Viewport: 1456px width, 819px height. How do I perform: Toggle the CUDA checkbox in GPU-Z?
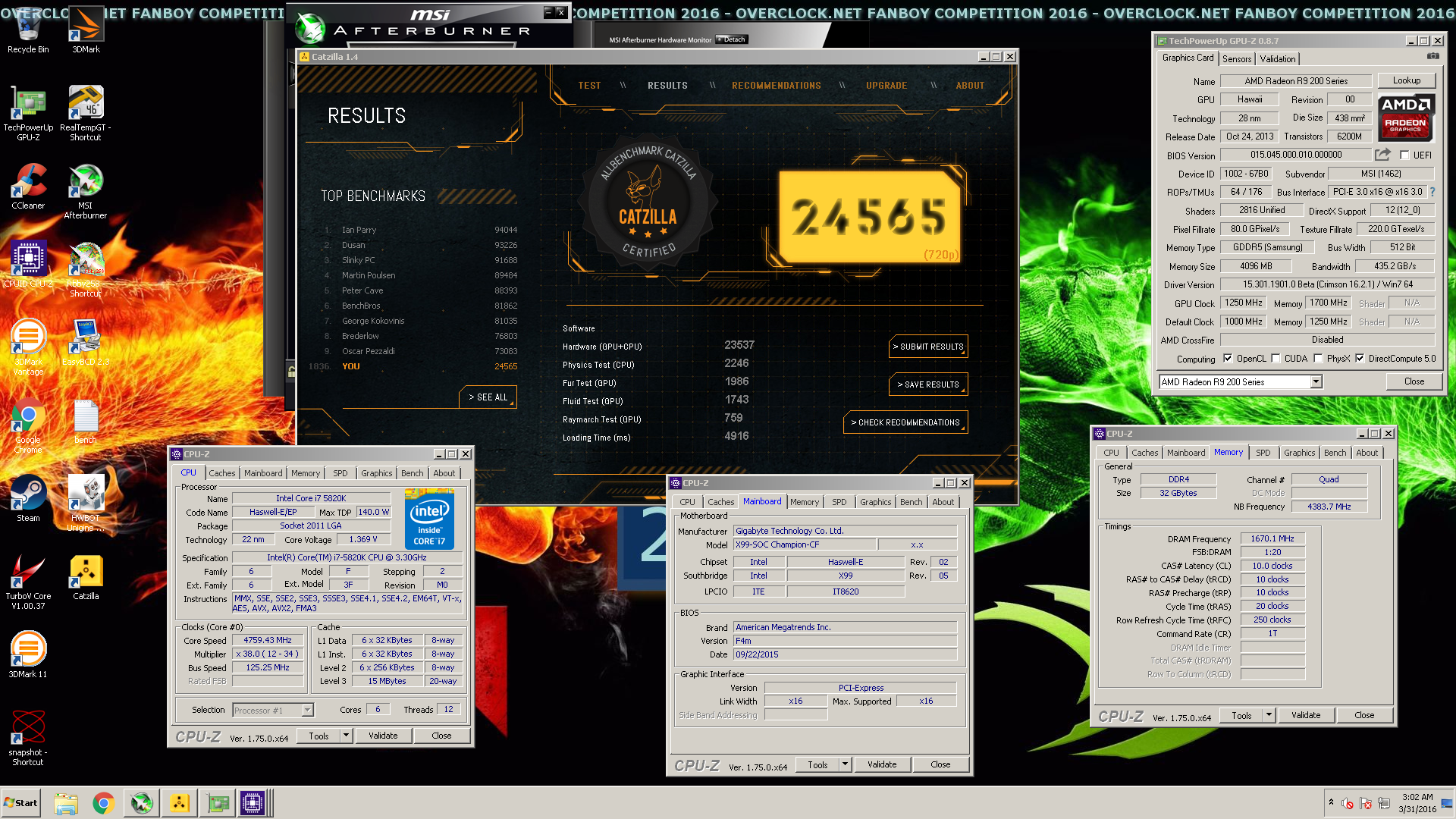(x=1276, y=359)
